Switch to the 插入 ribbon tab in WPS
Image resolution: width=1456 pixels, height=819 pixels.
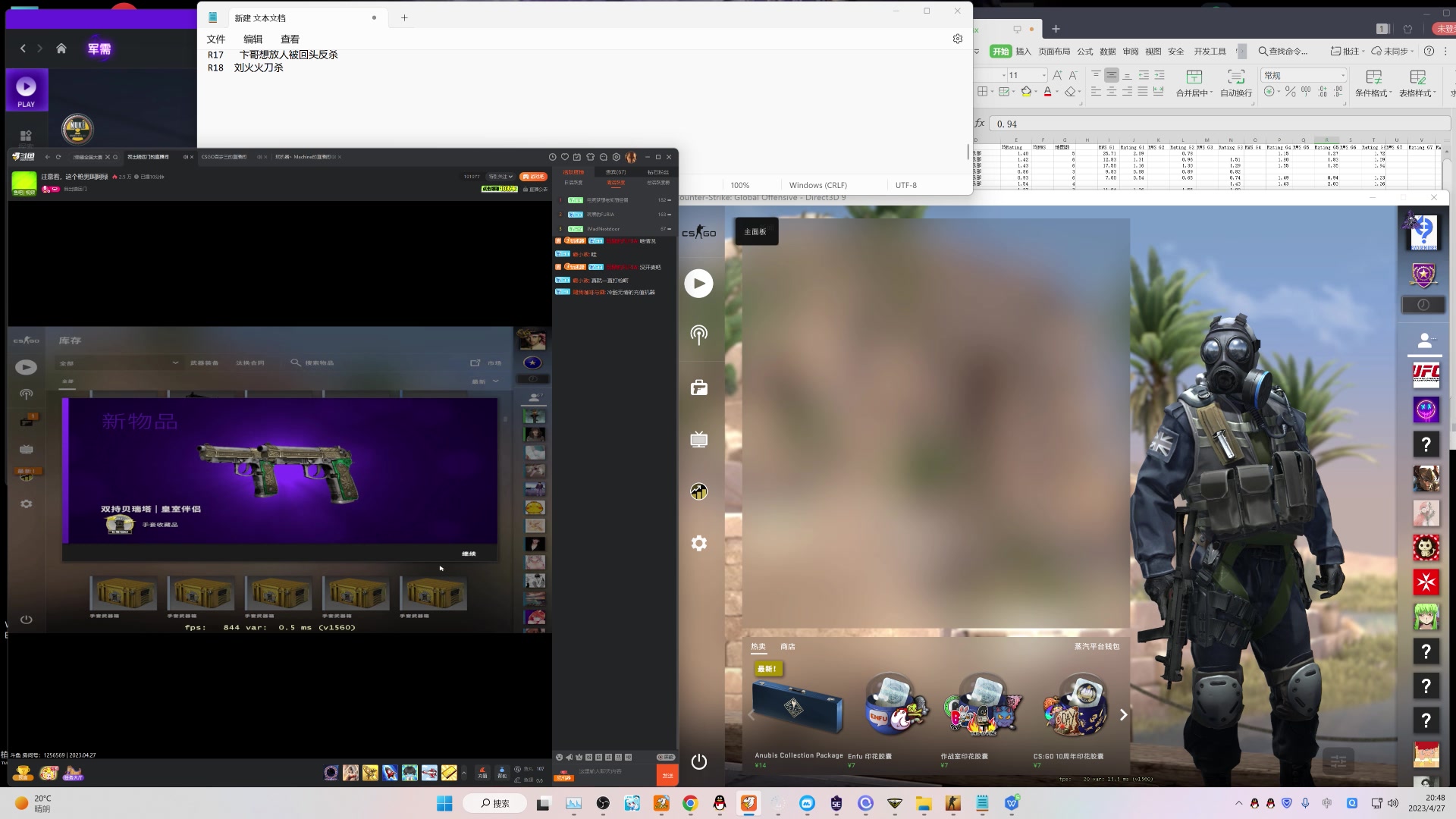point(1023,51)
